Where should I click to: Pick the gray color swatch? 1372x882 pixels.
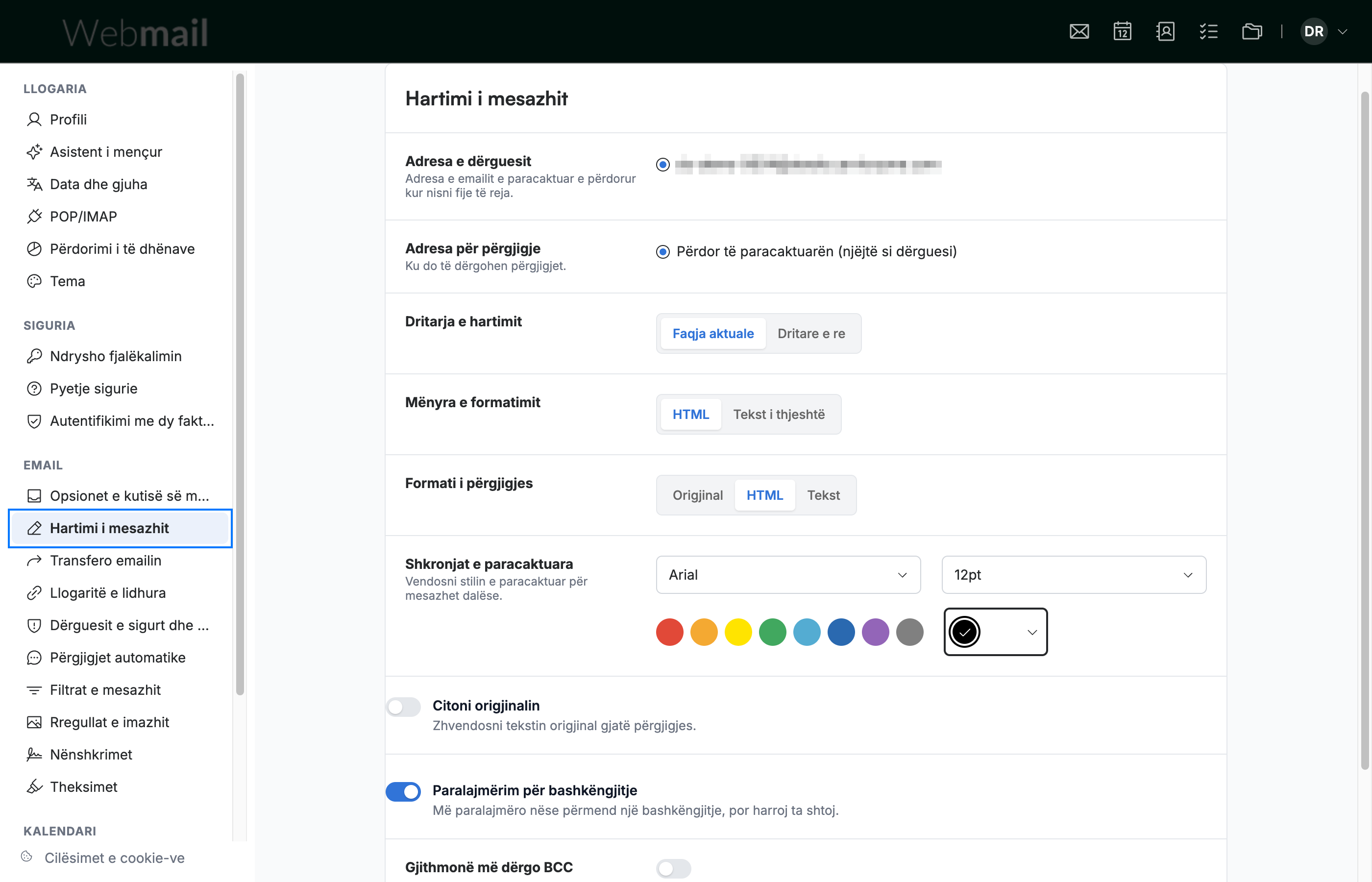coord(910,632)
